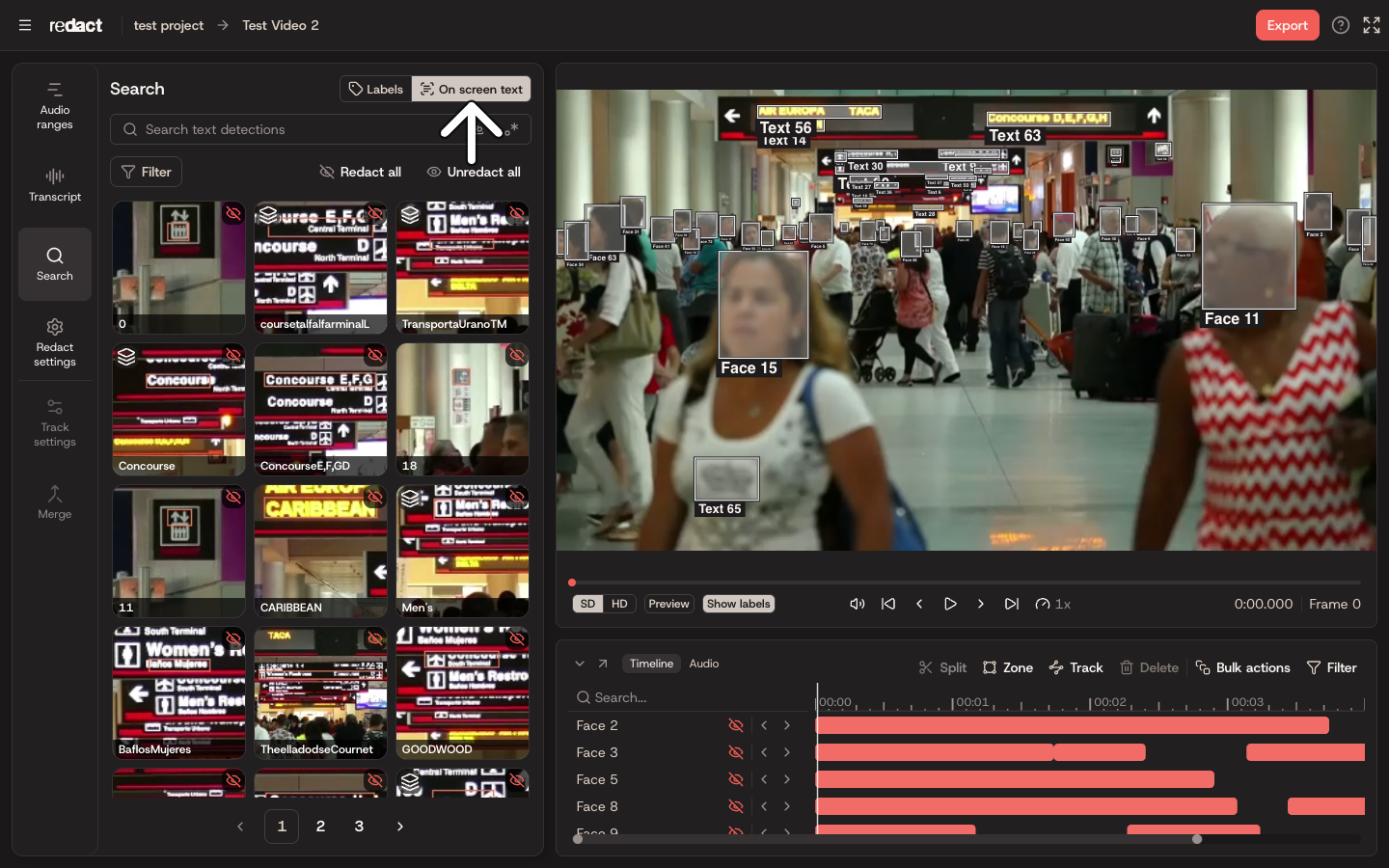Click Unredact all detections
Viewport: 1389px width, 868px height.
click(474, 172)
